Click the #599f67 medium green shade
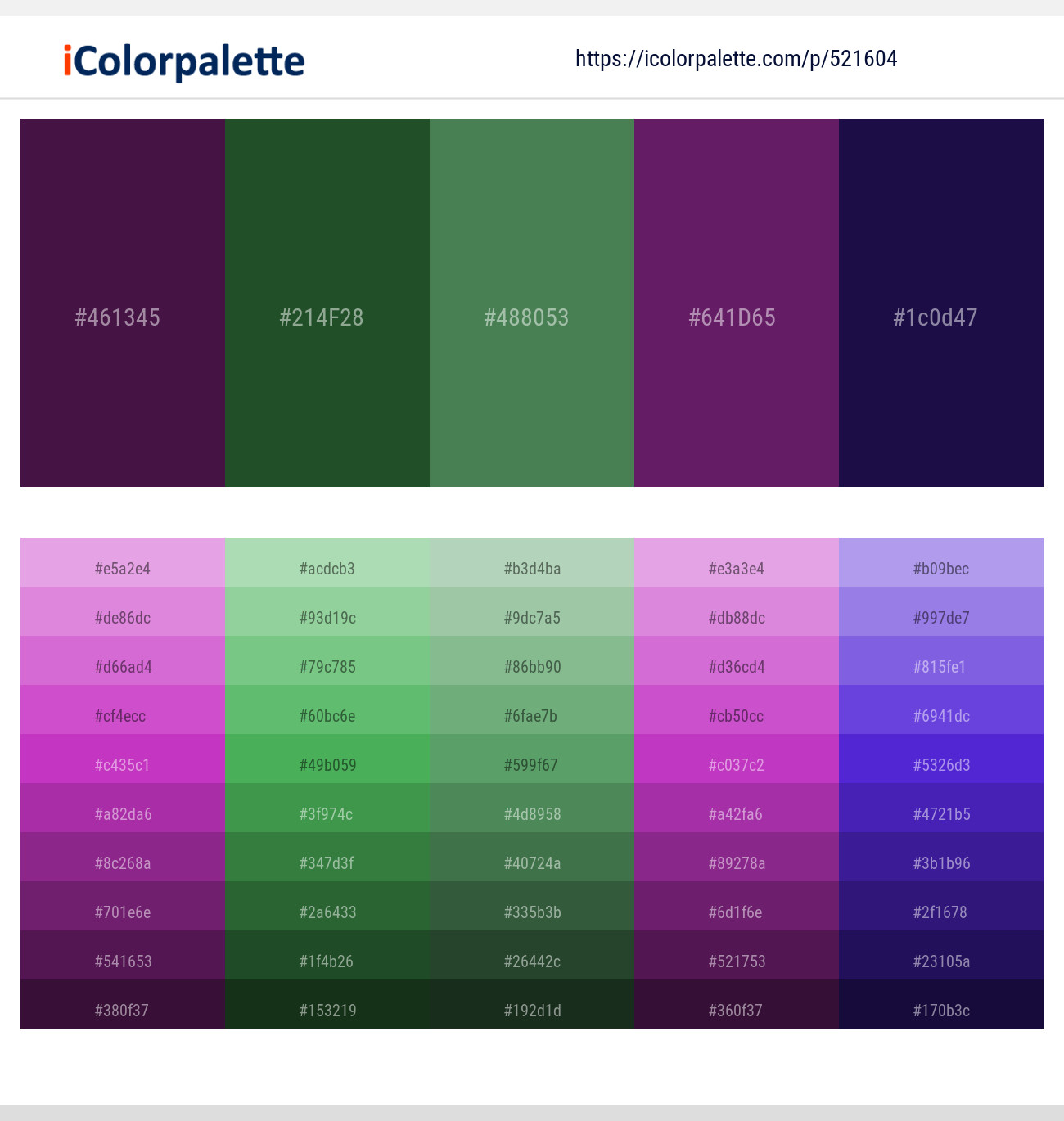Screen dimensions: 1064x1121 [x=532, y=759]
